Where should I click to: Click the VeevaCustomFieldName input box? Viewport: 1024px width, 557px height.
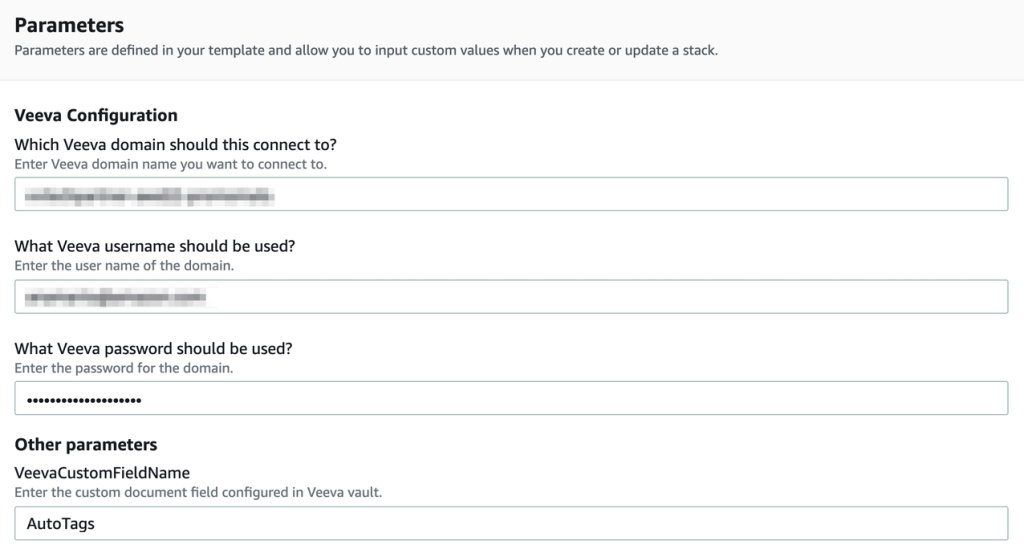511,523
